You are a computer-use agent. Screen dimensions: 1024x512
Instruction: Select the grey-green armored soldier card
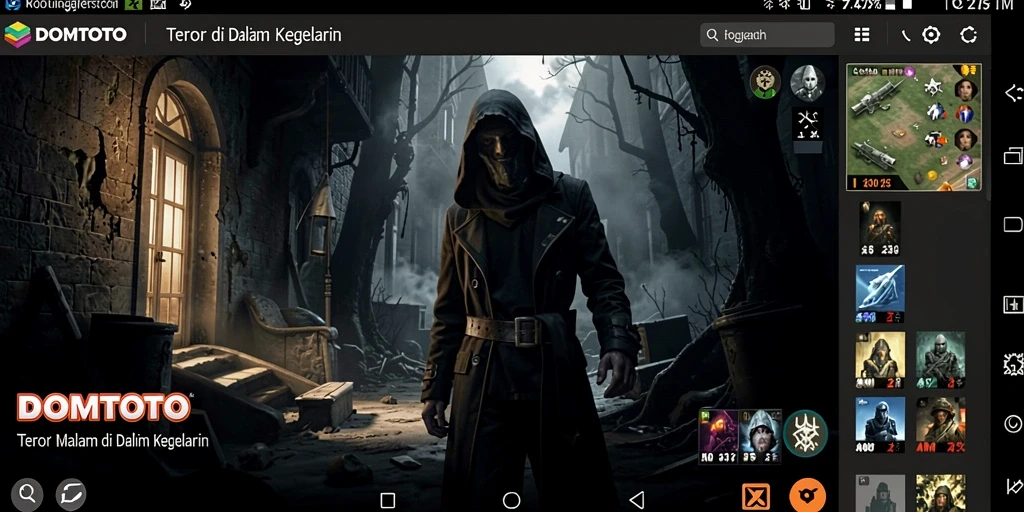tap(940, 359)
